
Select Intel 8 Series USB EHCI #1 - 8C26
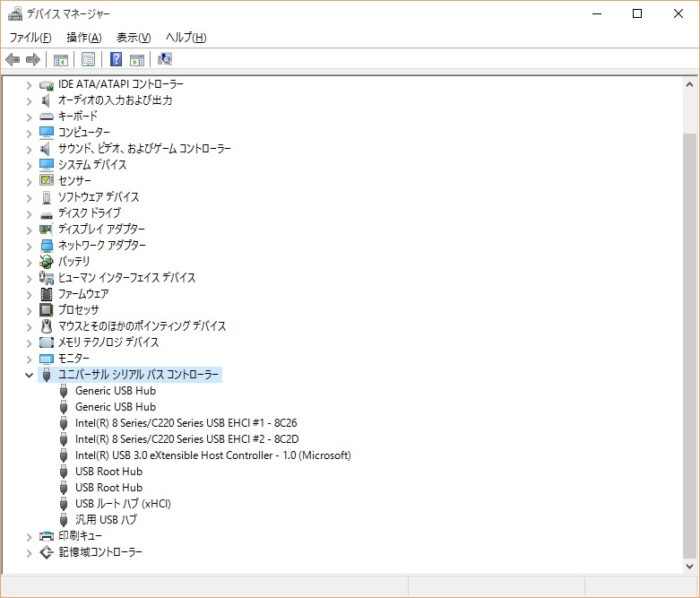point(186,423)
